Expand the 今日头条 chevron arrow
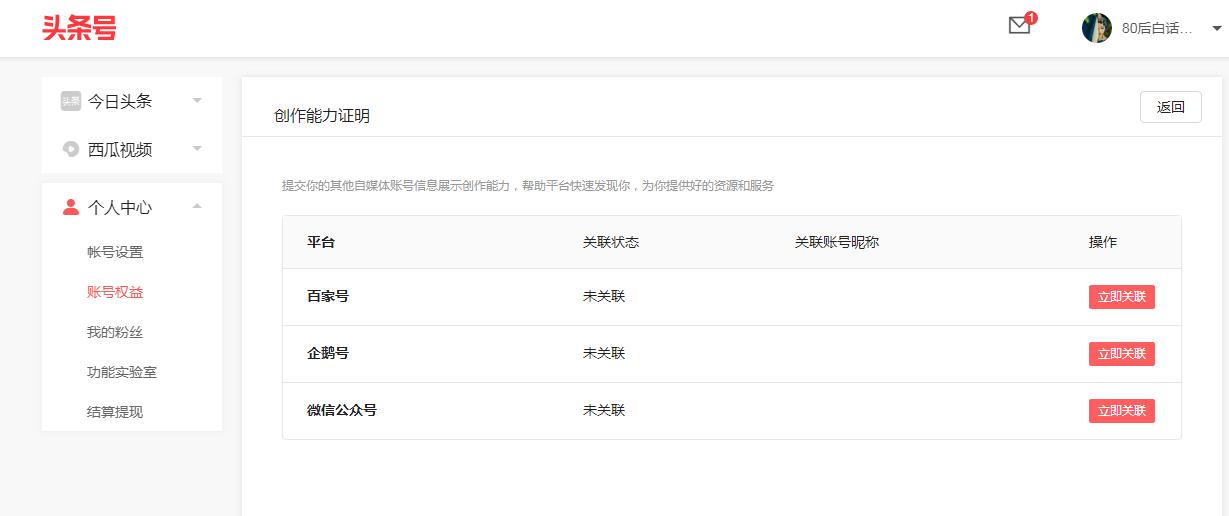1229x516 pixels. [197, 101]
